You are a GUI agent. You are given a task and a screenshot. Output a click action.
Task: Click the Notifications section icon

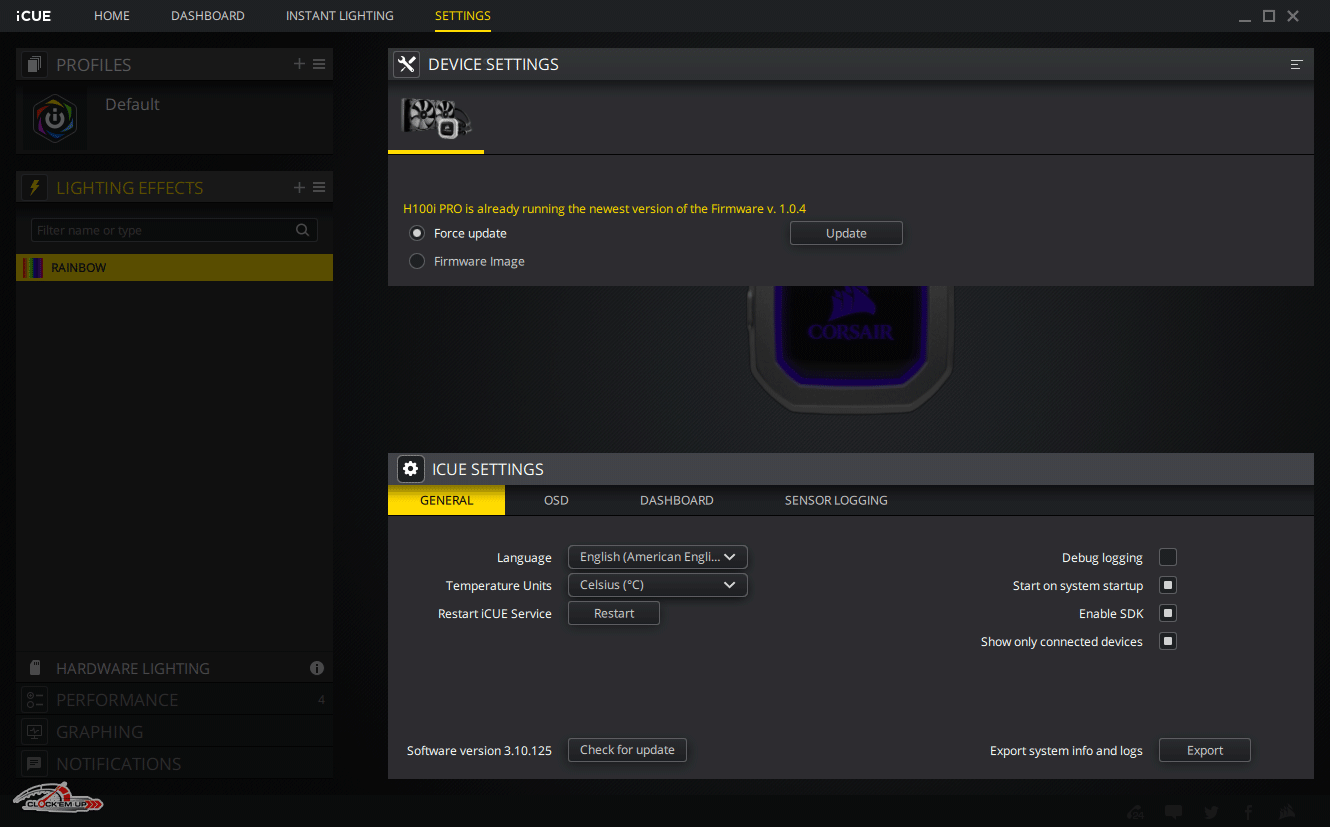35,764
